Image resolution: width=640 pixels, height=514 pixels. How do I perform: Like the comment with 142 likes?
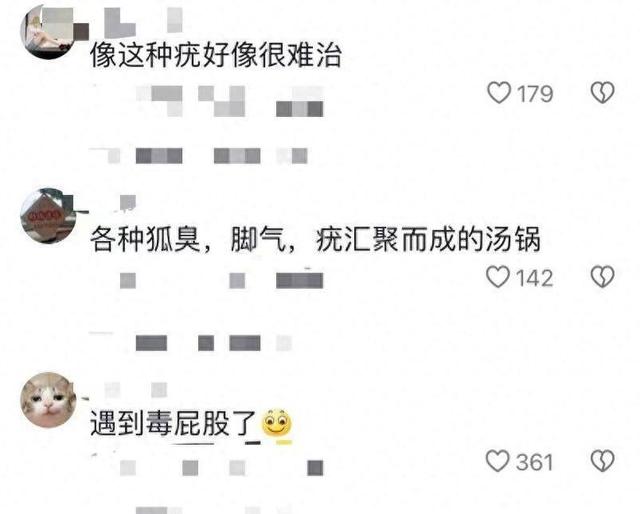point(498,277)
